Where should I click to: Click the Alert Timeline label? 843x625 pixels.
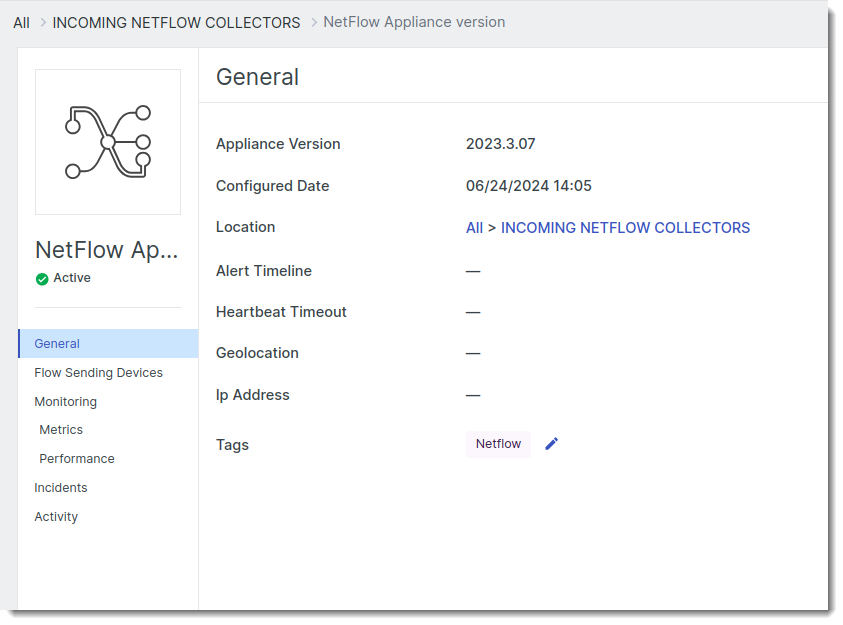(x=263, y=271)
